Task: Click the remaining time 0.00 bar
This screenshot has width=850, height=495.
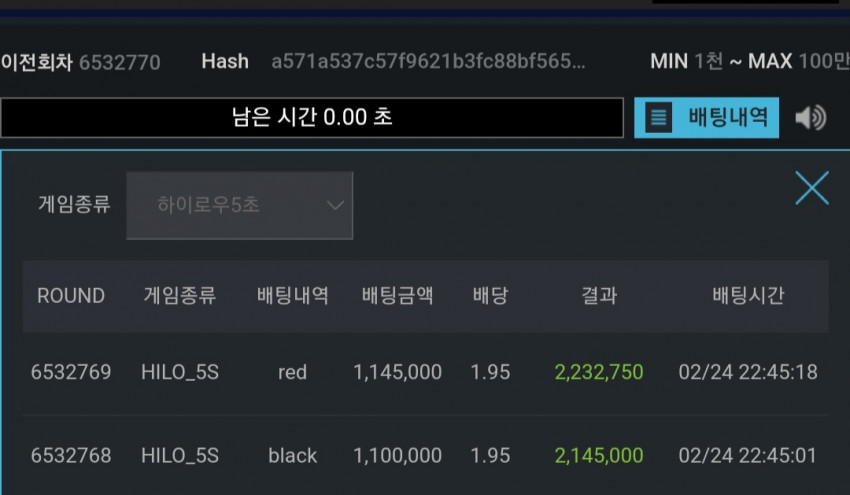Action: pos(312,118)
